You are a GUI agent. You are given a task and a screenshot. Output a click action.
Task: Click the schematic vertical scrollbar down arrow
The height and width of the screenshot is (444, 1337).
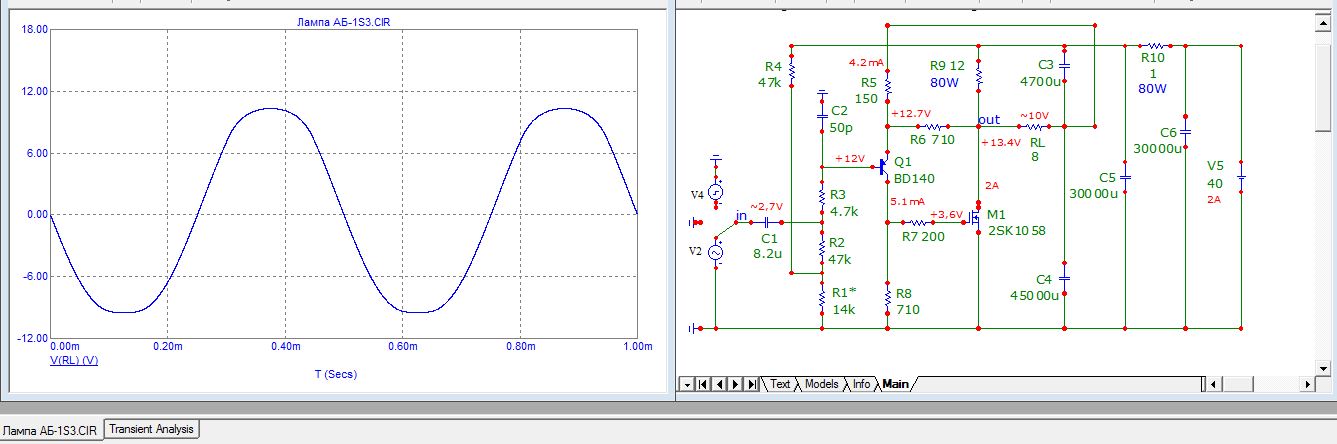click(1322, 367)
